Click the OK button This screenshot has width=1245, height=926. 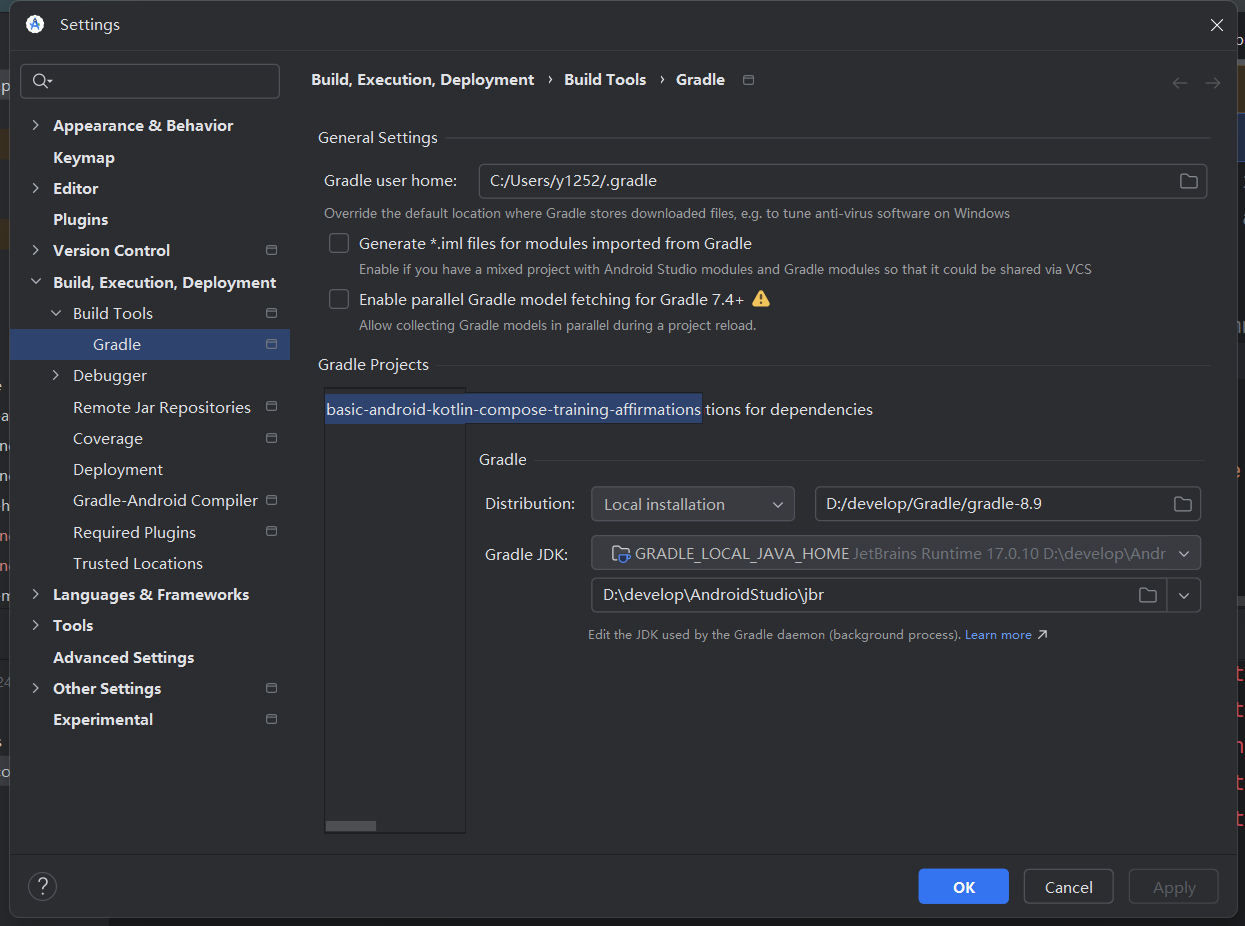[x=964, y=887]
